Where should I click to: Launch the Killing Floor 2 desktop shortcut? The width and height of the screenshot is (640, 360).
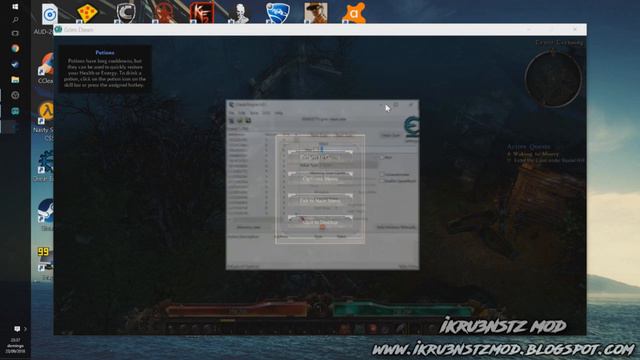pyautogui.click(x=202, y=13)
